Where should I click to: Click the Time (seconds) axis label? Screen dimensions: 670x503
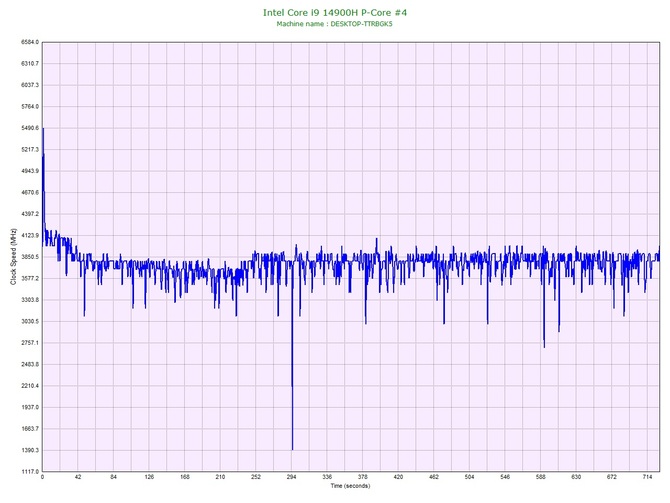pyautogui.click(x=350, y=486)
